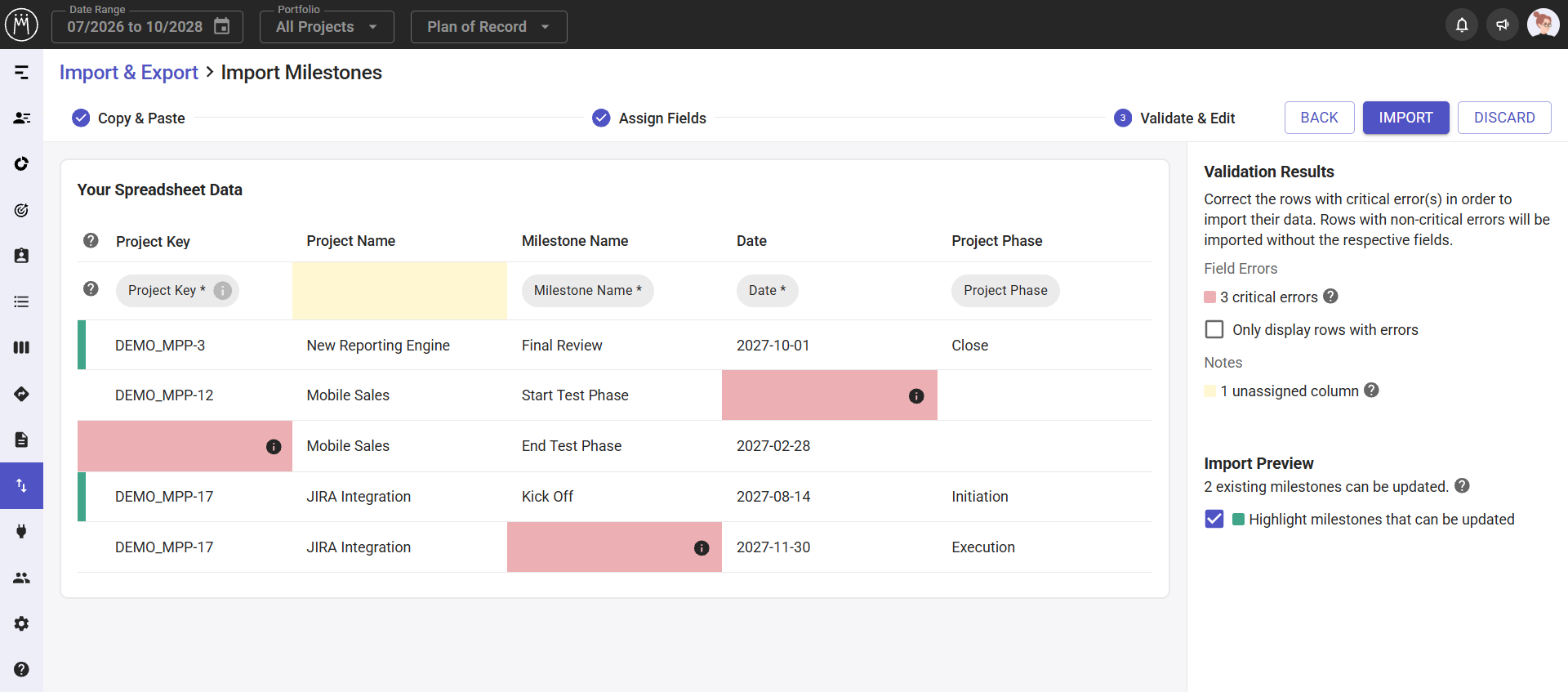Click the 'Project Phase' field chip

1005,291
